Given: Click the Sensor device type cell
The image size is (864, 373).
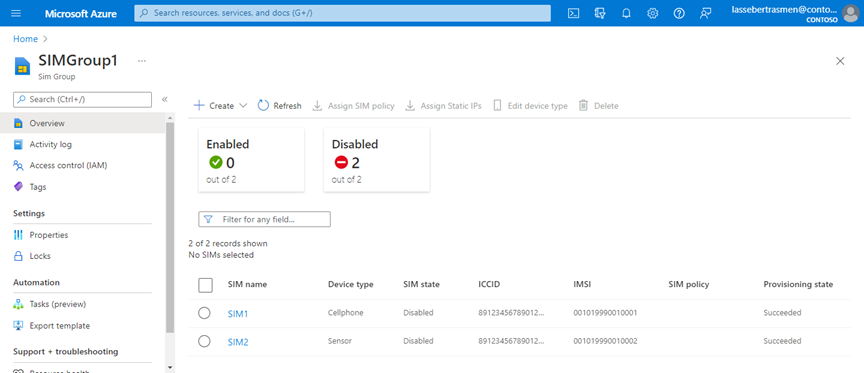Looking at the screenshot, I should [339, 342].
